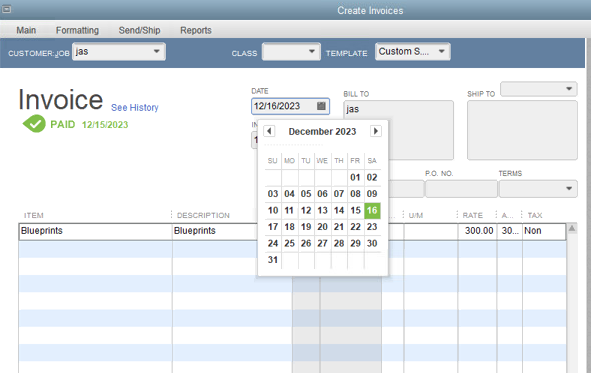This screenshot has height=373, width=591.
Task: Click the Non tax cell
Action: (x=544, y=231)
